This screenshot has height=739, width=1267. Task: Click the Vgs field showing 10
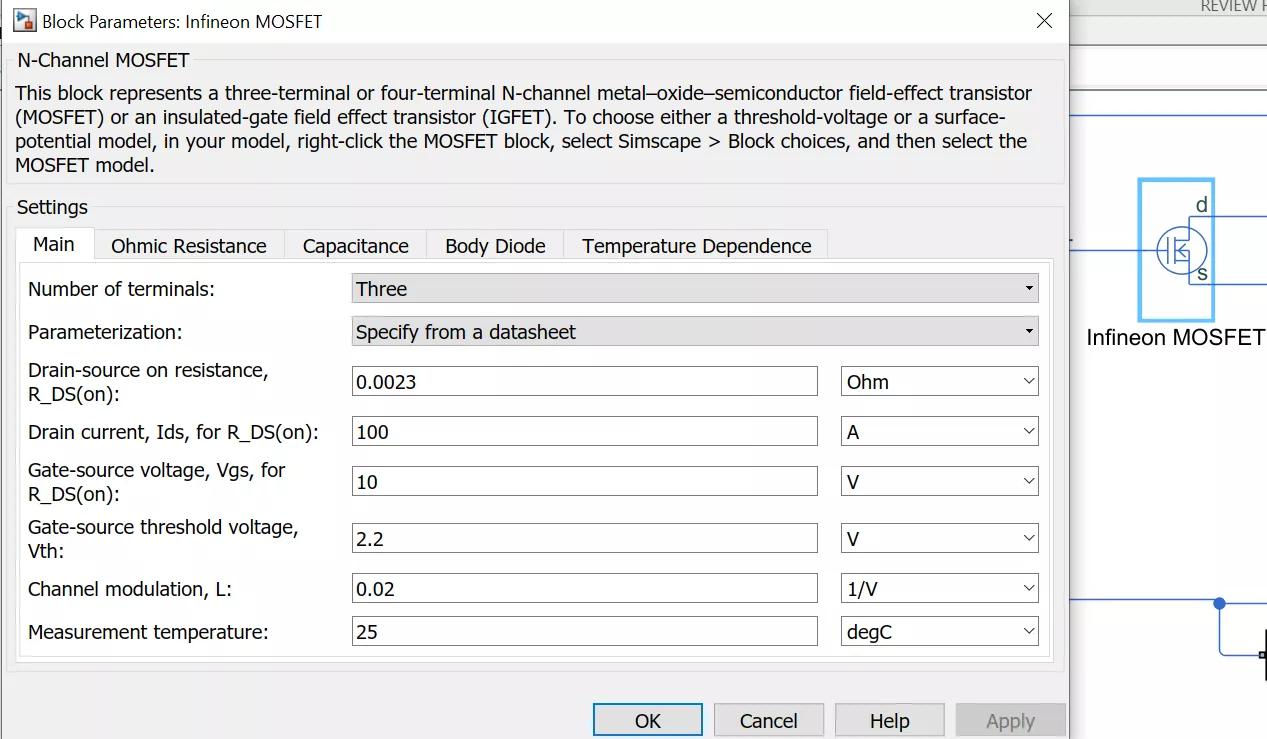point(585,481)
